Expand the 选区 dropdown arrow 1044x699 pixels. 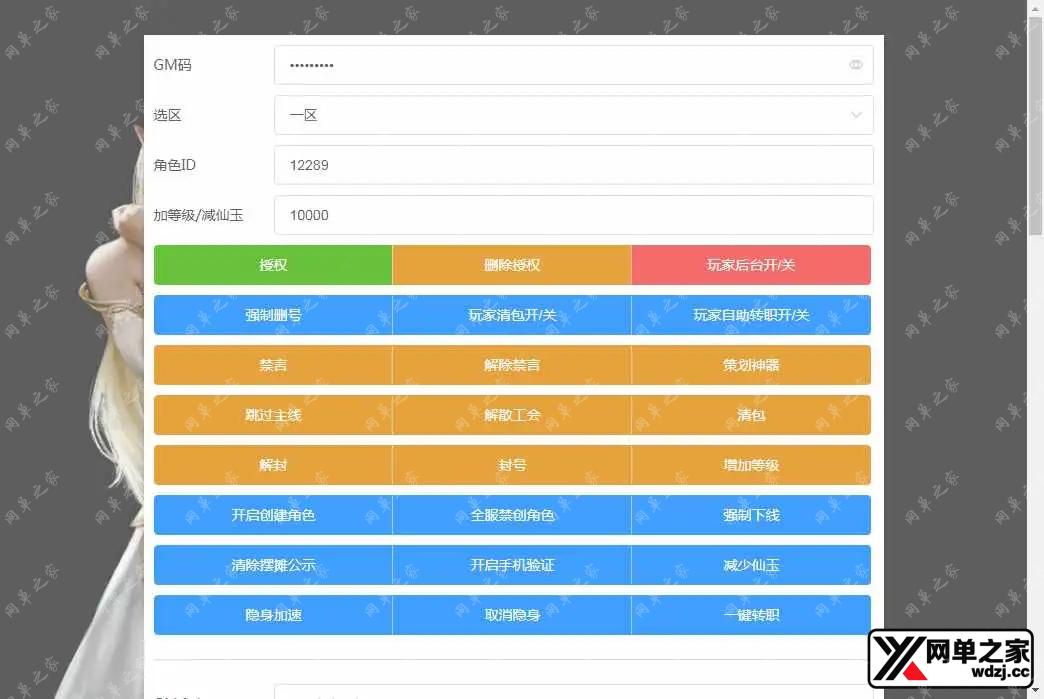(x=856, y=115)
